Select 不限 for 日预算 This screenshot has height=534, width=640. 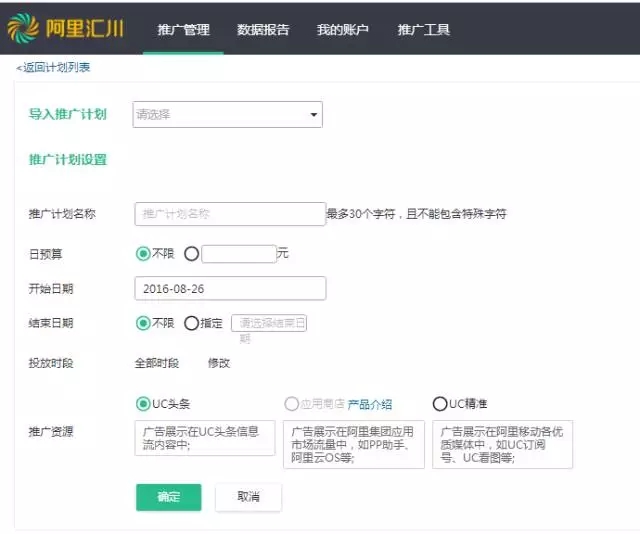pyautogui.click(x=143, y=254)
